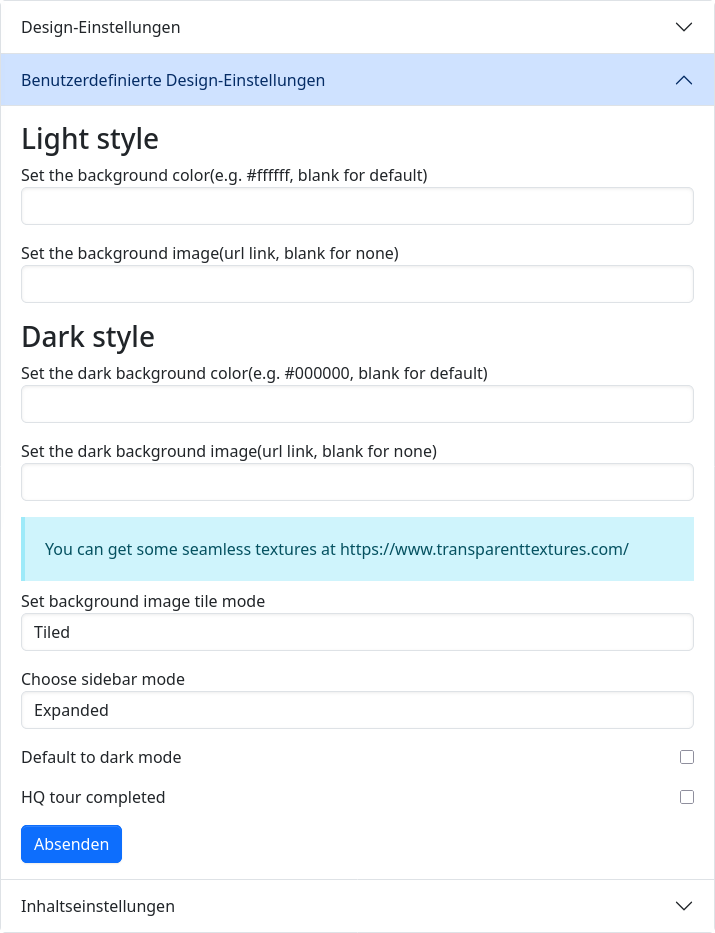The height and width of the screenshot is (933, 715).
Task: Click the Light style heading
Action: (x=90, y=138)
